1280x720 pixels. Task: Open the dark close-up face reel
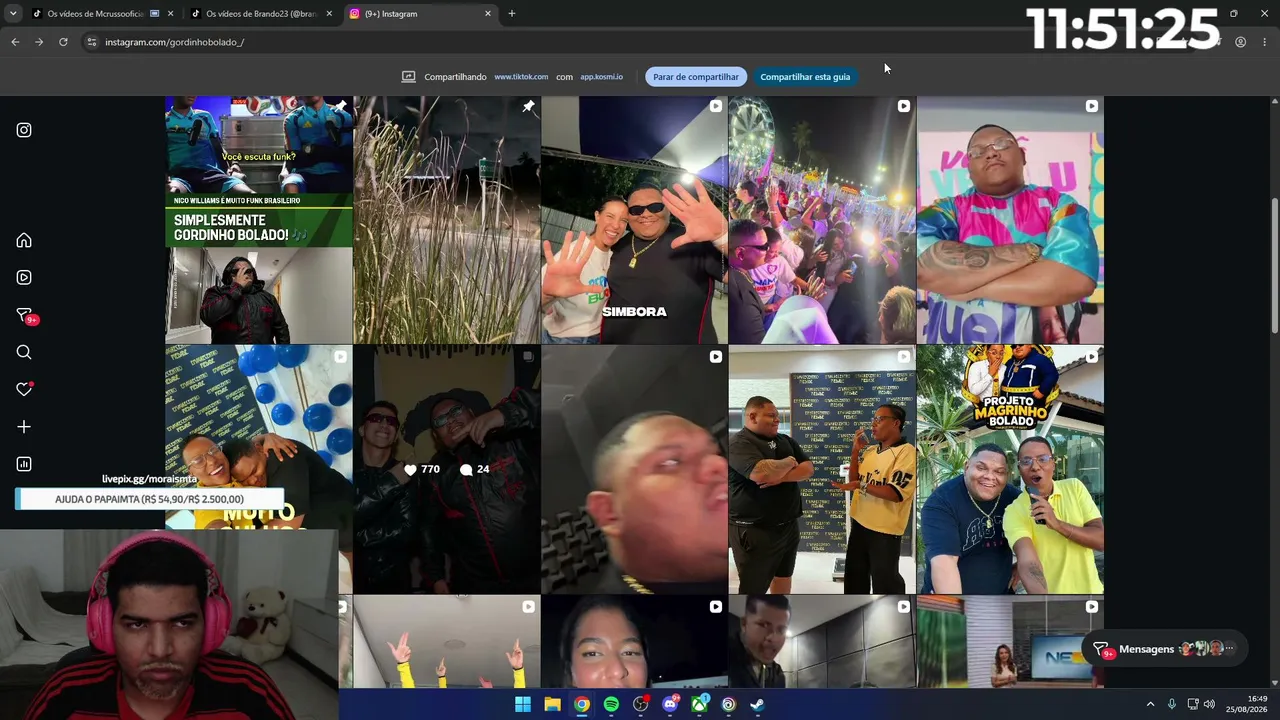pyautogui.click(x=635, y=470)
